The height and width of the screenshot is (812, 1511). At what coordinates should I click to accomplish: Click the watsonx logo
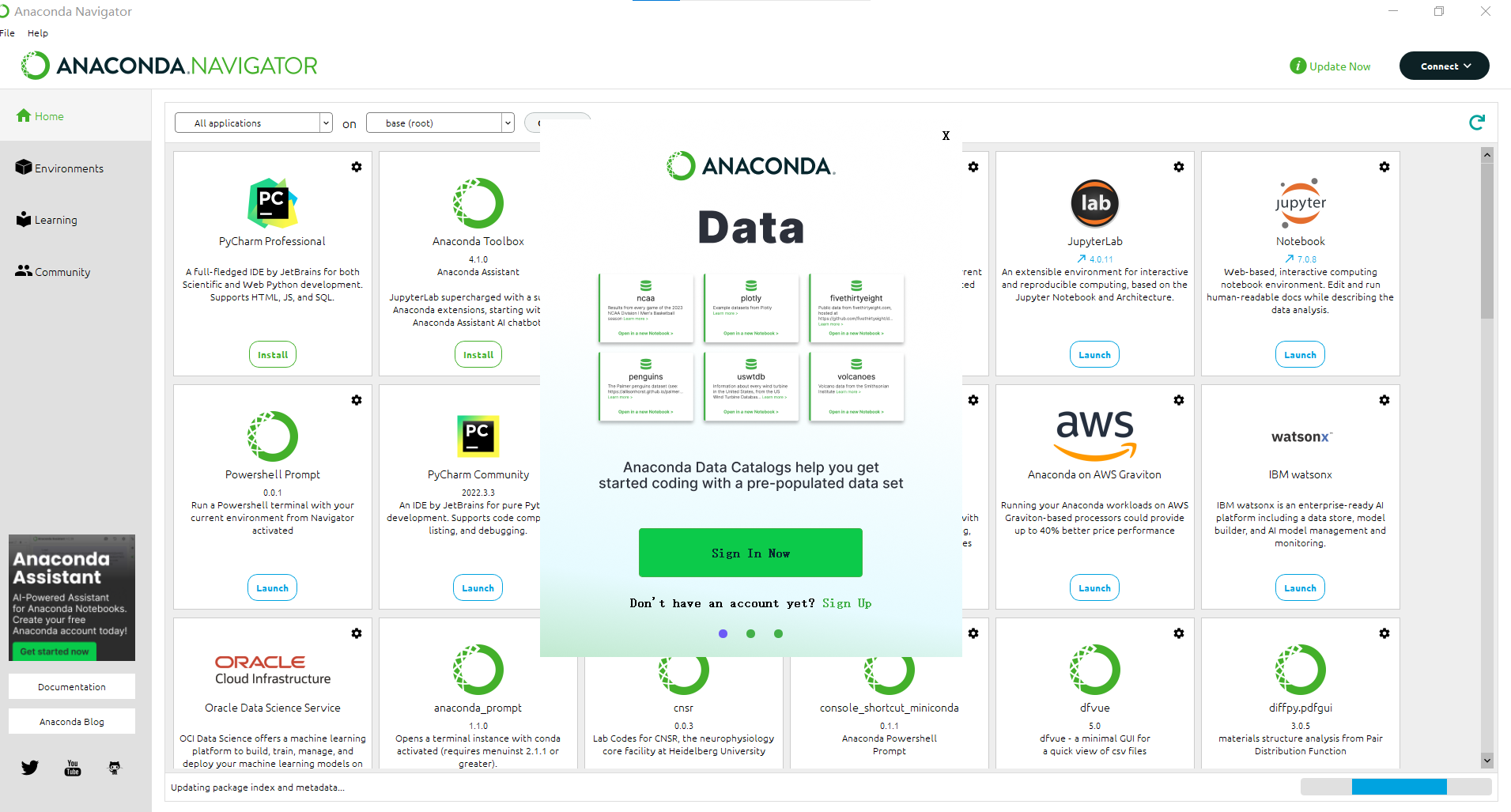click(1301, 436)
